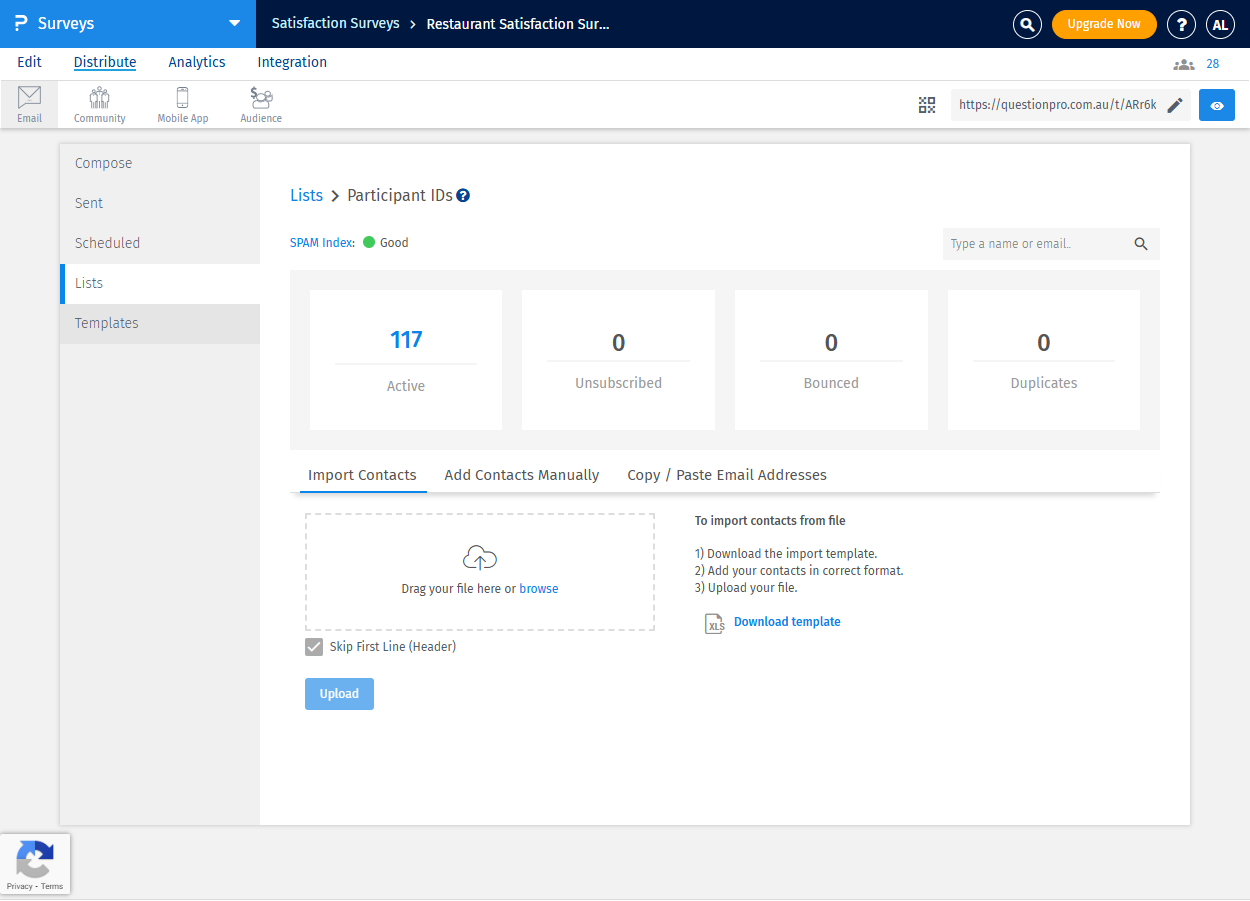Open the Add Contacts Manually tab

coord(521,475)
